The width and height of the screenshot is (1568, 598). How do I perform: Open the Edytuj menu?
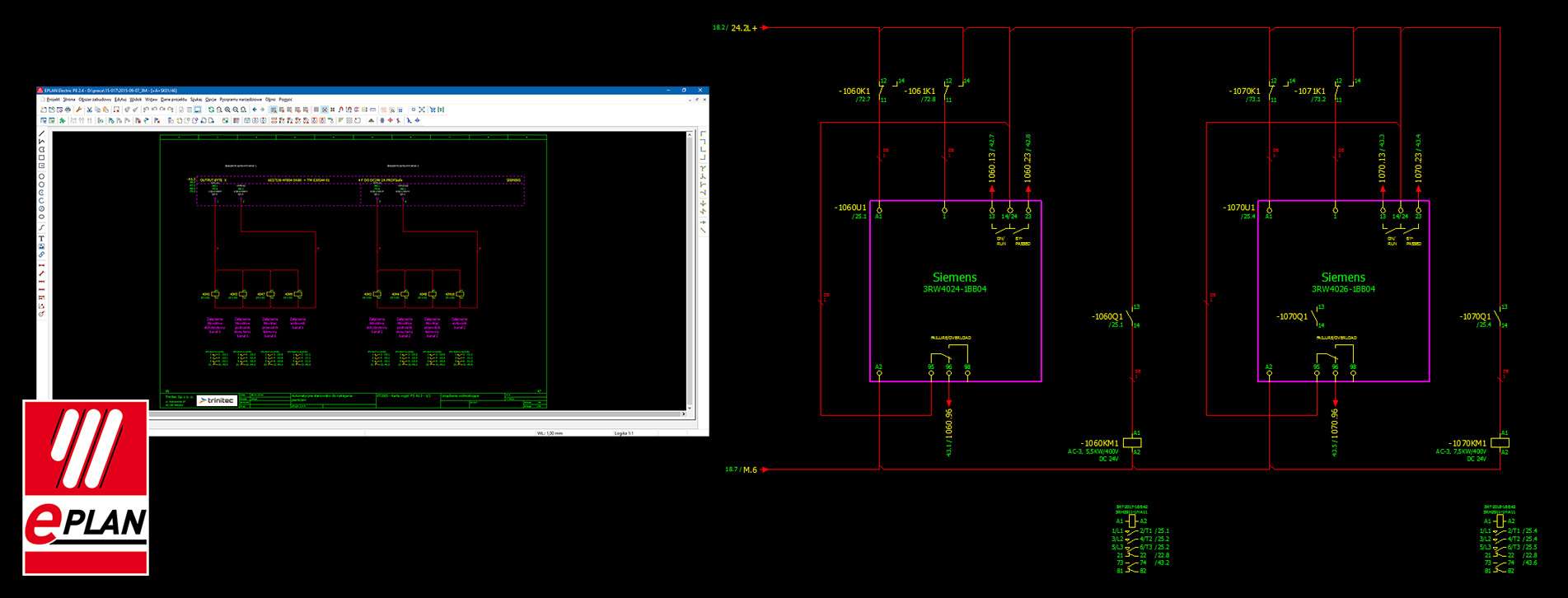click(120, 100)
